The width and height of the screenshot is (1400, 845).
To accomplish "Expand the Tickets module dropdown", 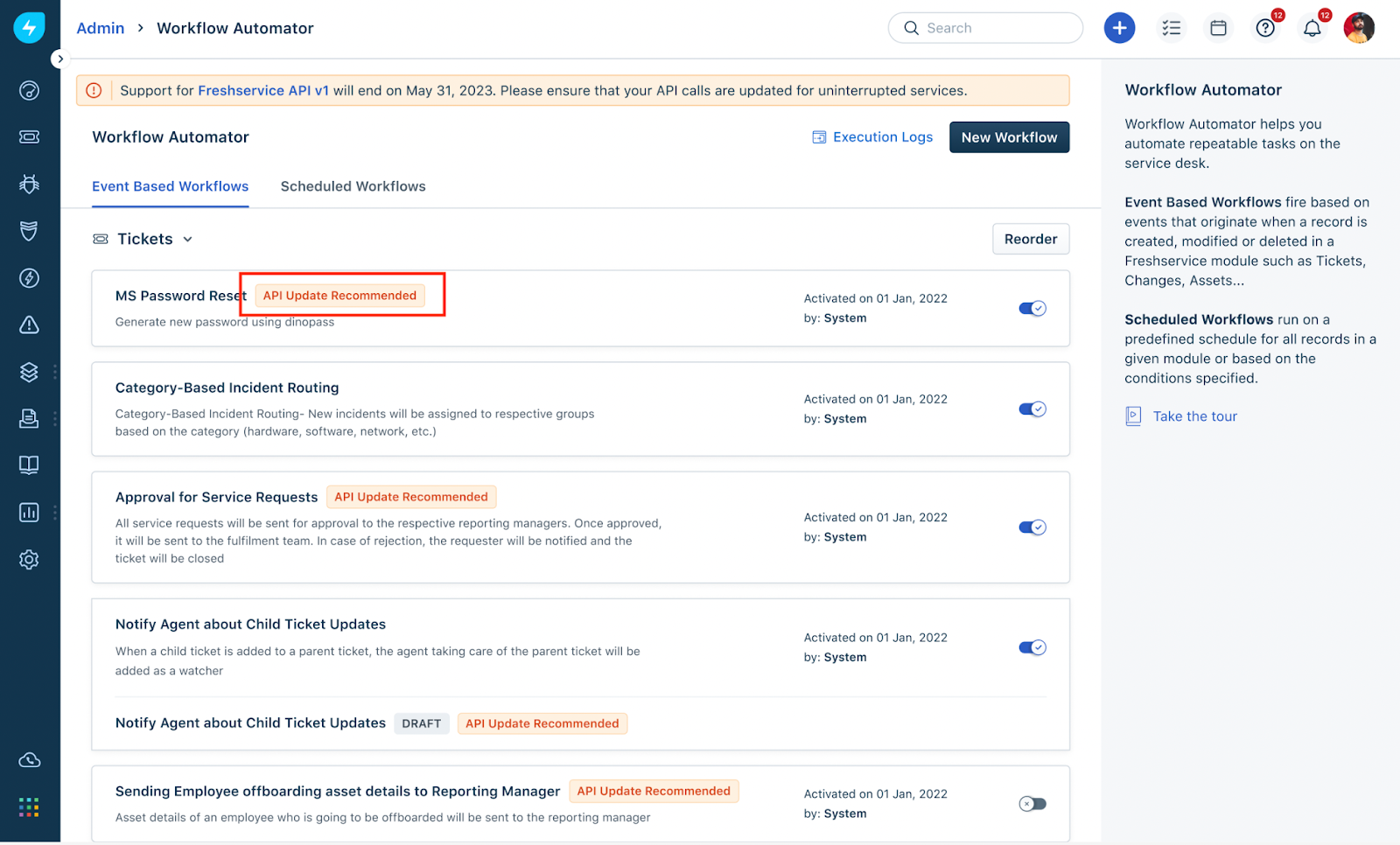I will [x=187, y=239].
